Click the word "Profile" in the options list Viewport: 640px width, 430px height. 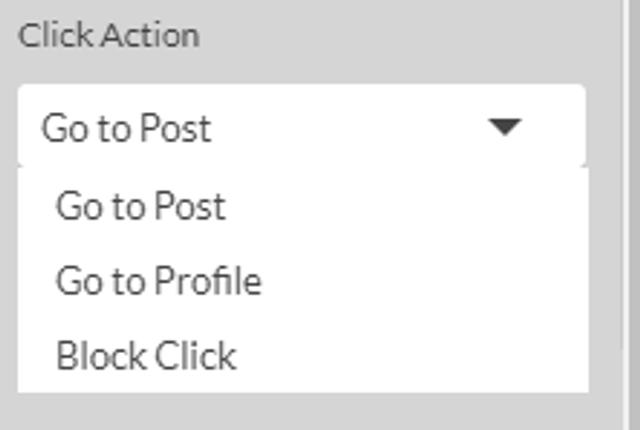point(208,280)
